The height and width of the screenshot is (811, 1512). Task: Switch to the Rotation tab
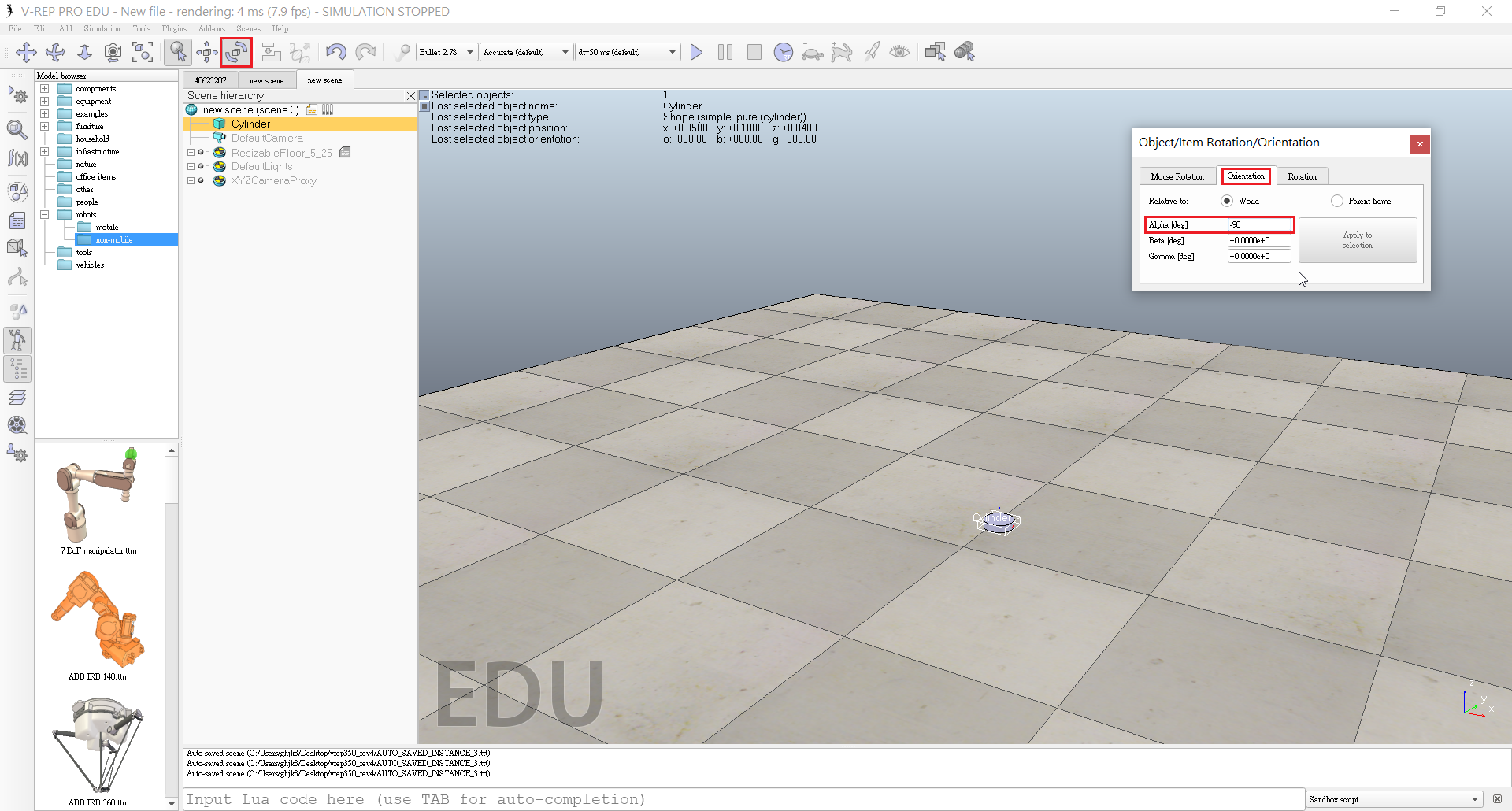click(1302, 176)
